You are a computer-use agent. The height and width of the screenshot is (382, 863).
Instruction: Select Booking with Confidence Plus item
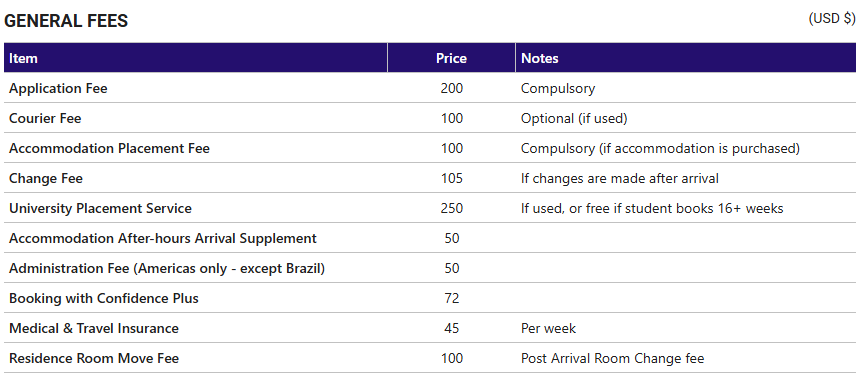(x=104, y=298)
